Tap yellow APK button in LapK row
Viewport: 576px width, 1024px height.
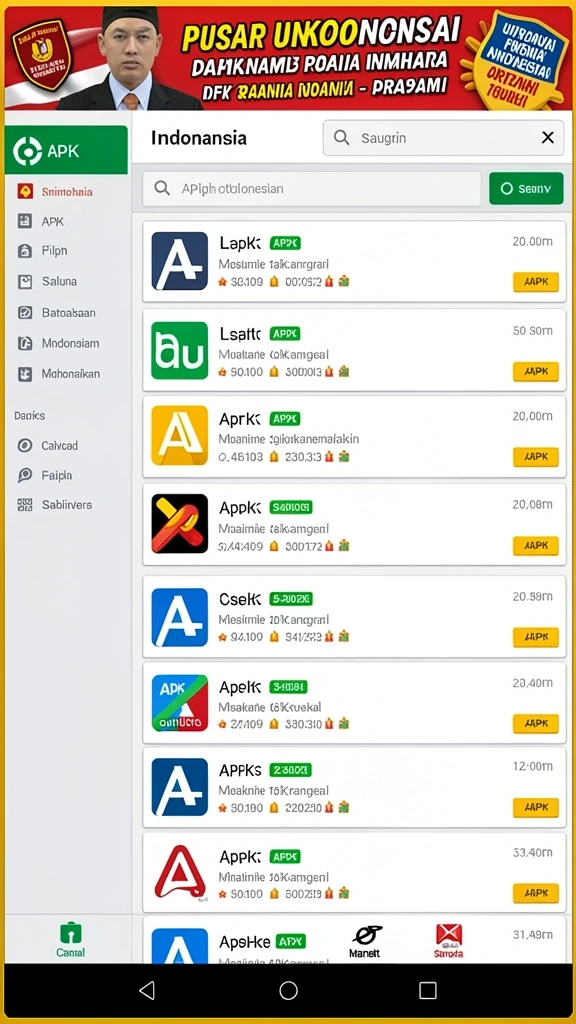[536, 282]
